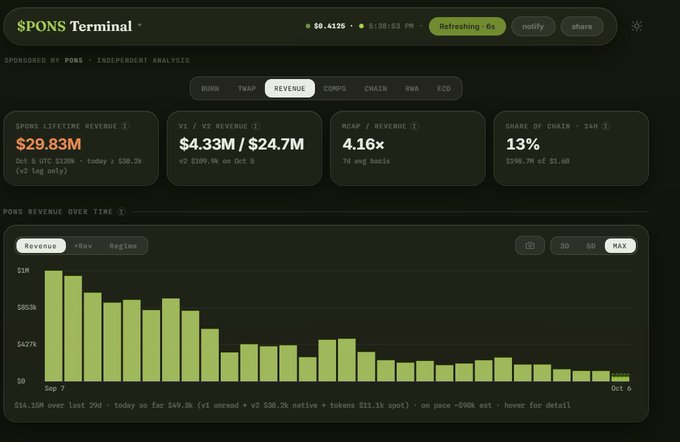
Task: Expand the $PONS Terminal title dropdown arrow
Action: click(140, 25)
